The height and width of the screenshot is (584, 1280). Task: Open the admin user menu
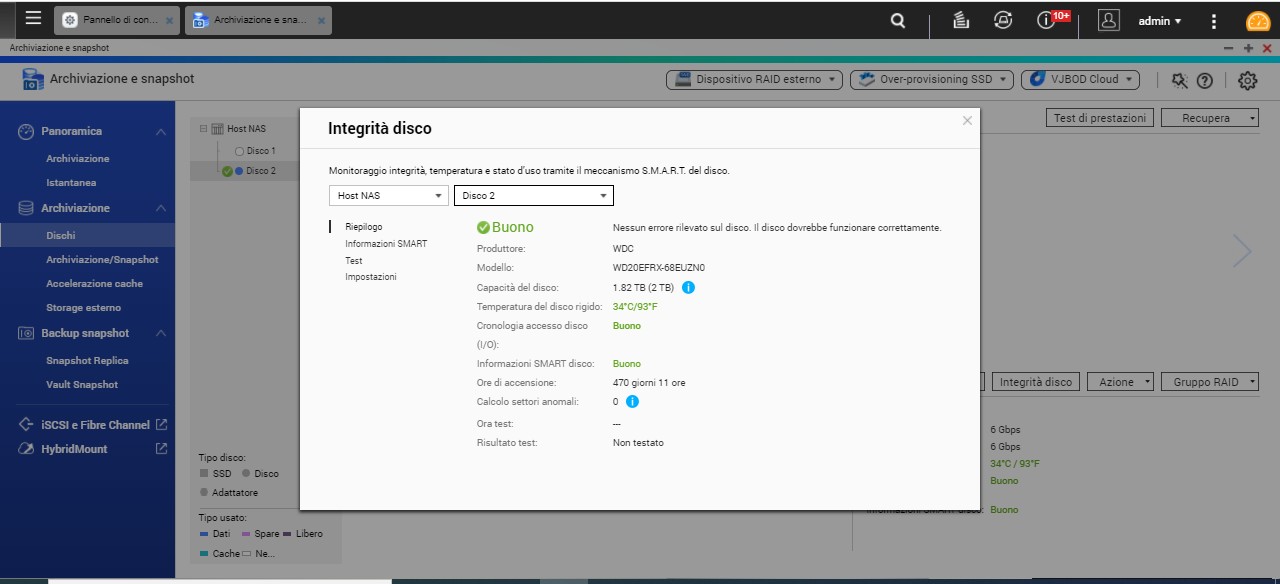click(x=1159, y=21)
